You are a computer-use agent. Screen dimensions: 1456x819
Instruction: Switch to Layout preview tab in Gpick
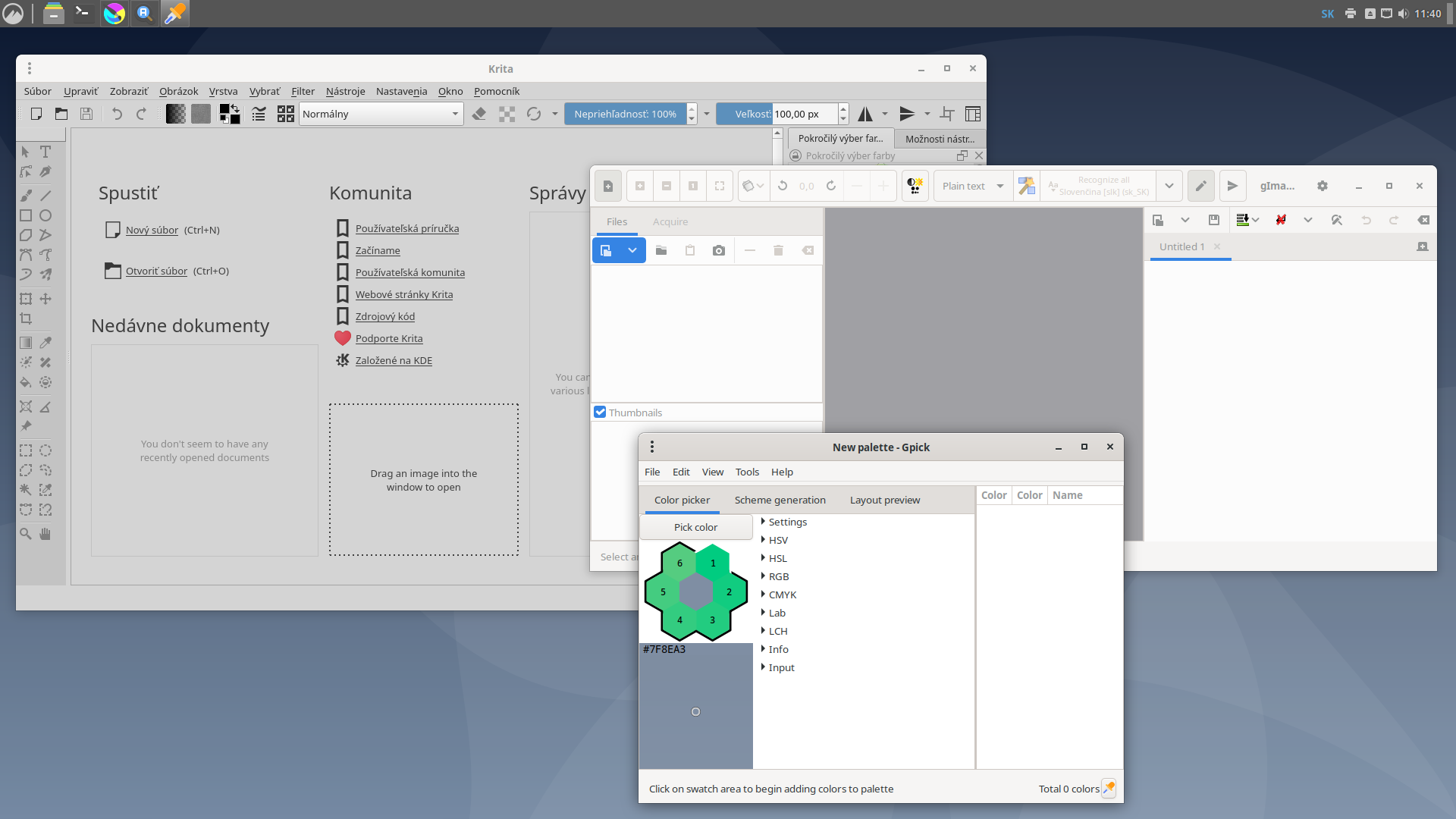click(885, 500)
